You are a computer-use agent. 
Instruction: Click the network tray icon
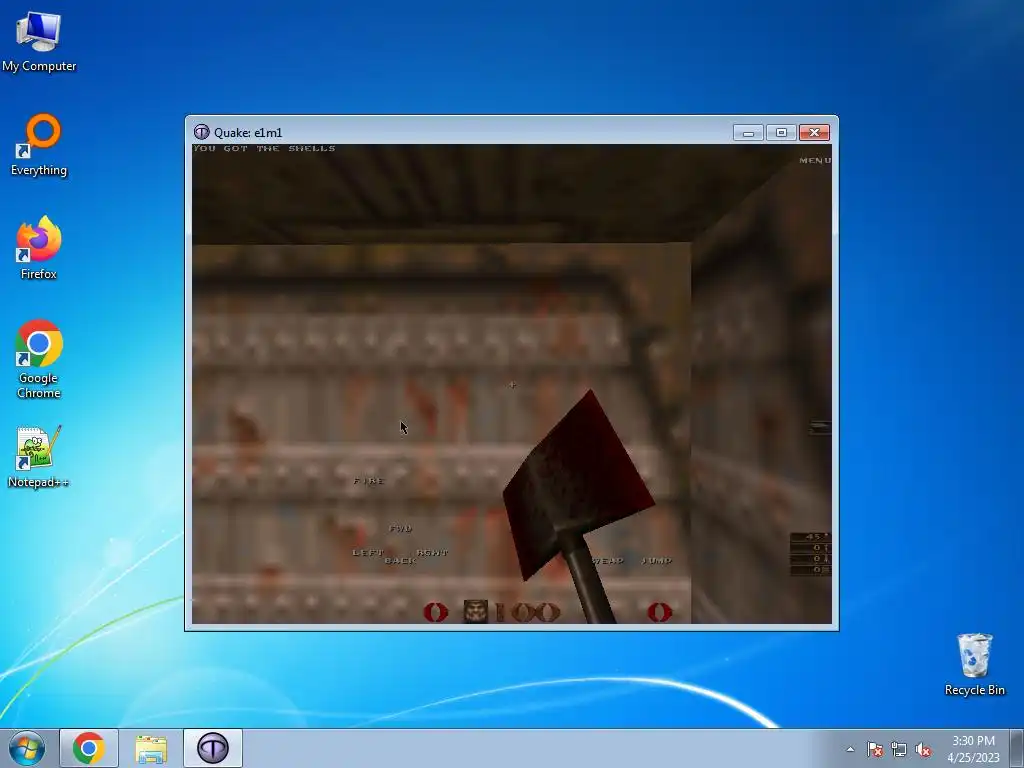[899, 750]
